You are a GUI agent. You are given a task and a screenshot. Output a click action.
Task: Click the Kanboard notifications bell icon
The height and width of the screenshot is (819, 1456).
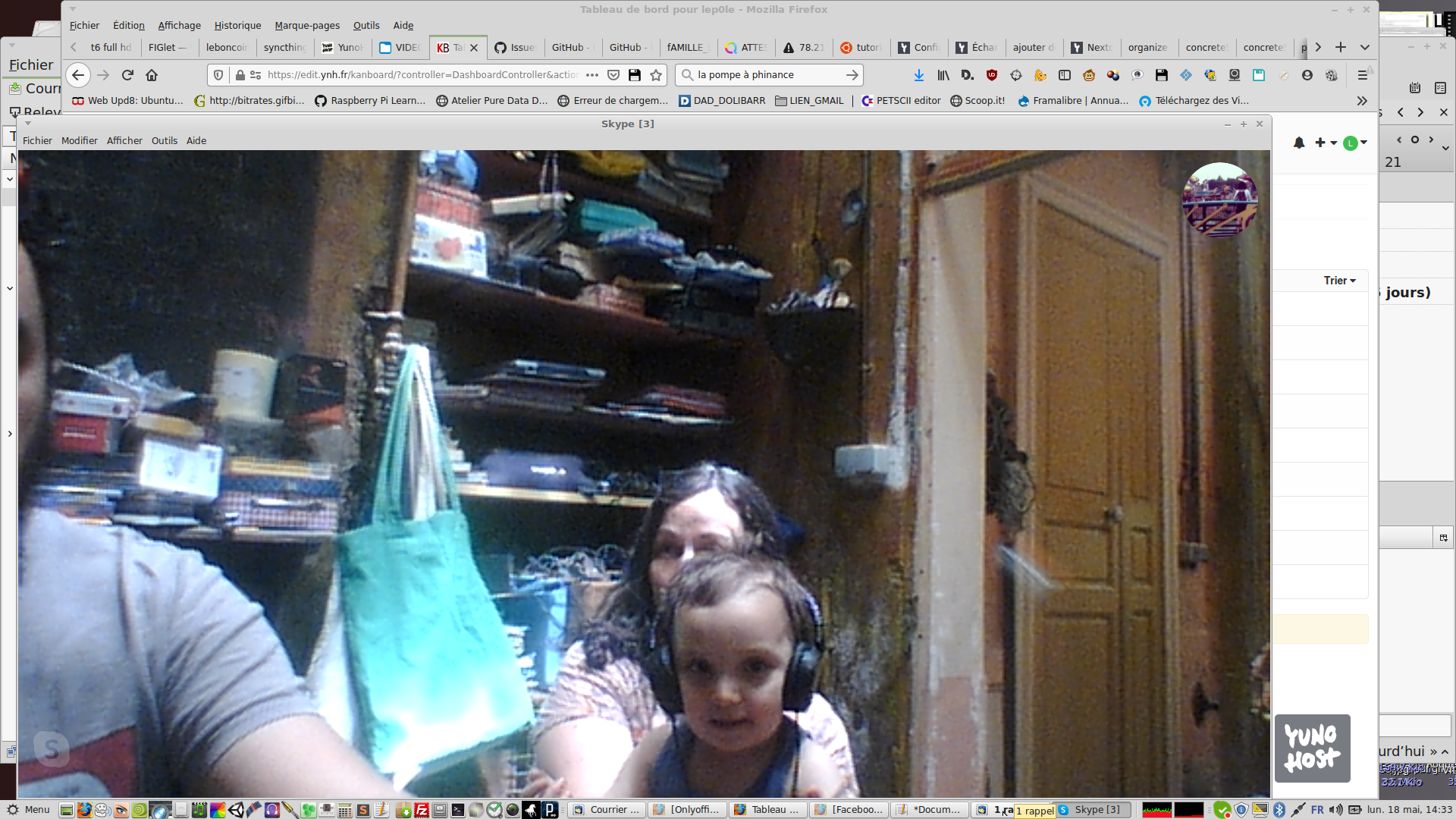(x=1298, y=143)
